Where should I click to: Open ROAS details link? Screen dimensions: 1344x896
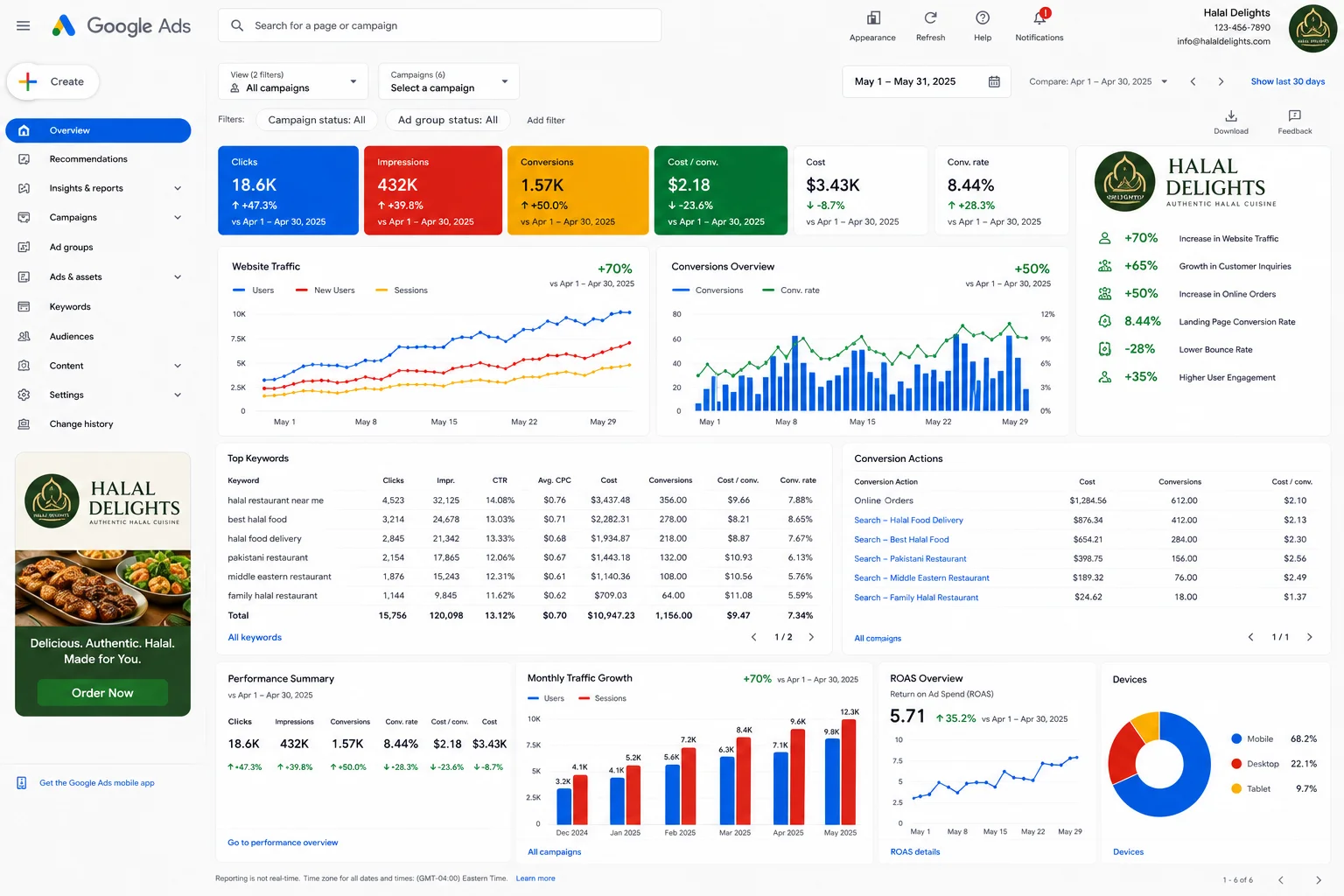tap(915, 852)
